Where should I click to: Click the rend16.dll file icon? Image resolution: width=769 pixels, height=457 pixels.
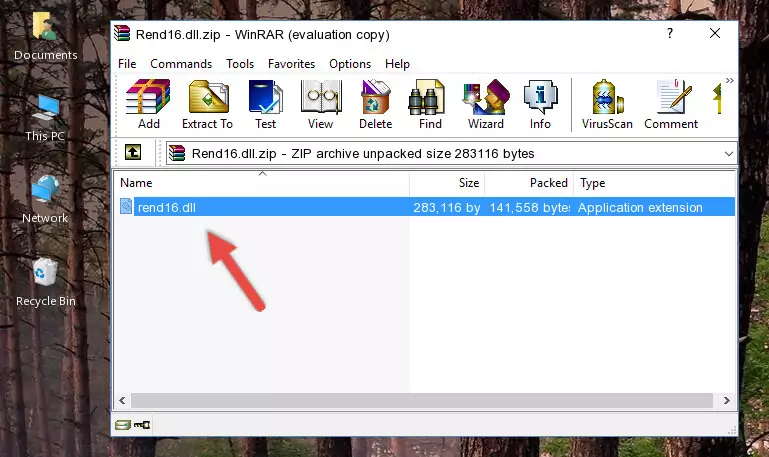coord(126,206)
